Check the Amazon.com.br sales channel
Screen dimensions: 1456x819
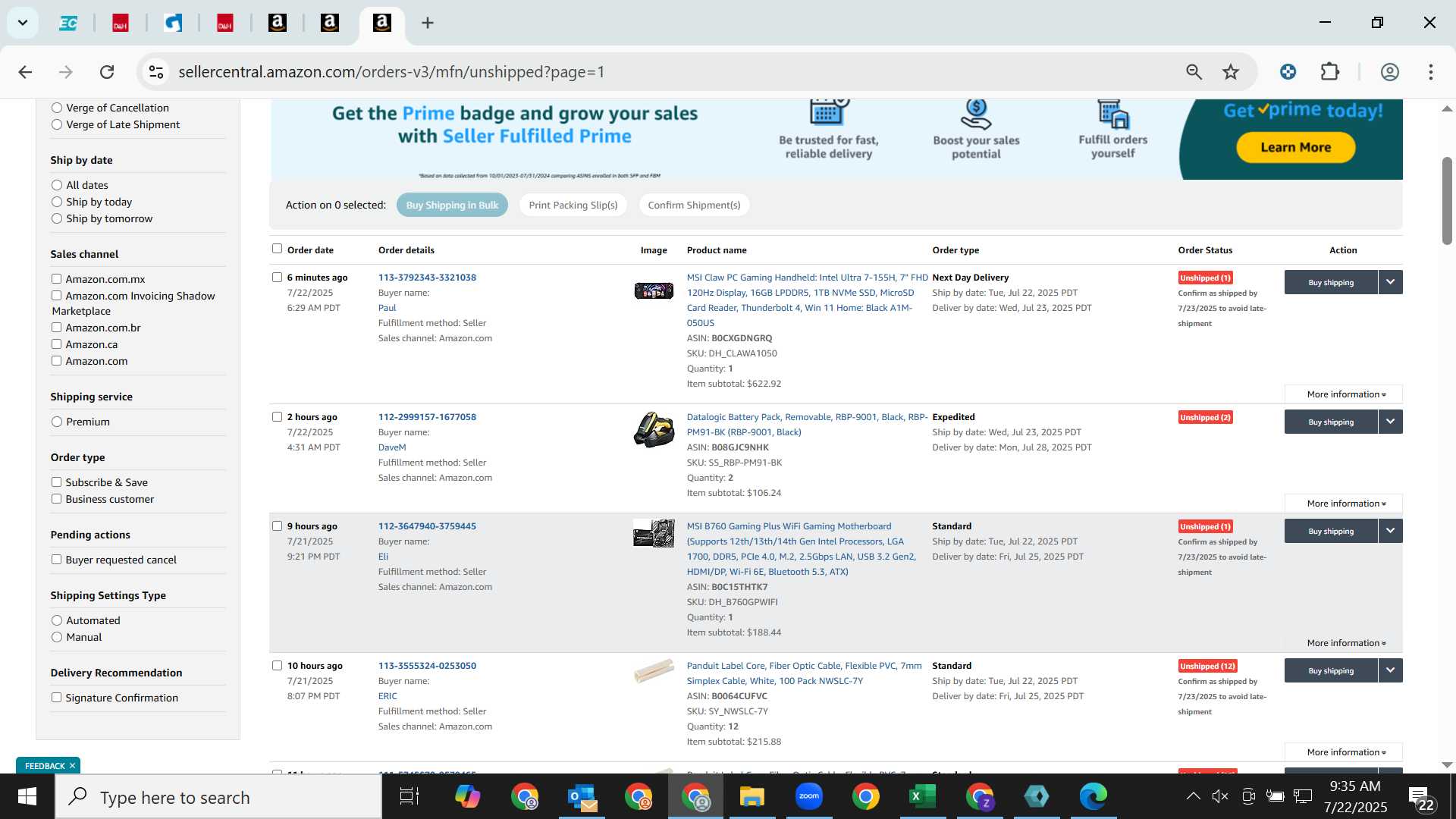tap(56, 328)
